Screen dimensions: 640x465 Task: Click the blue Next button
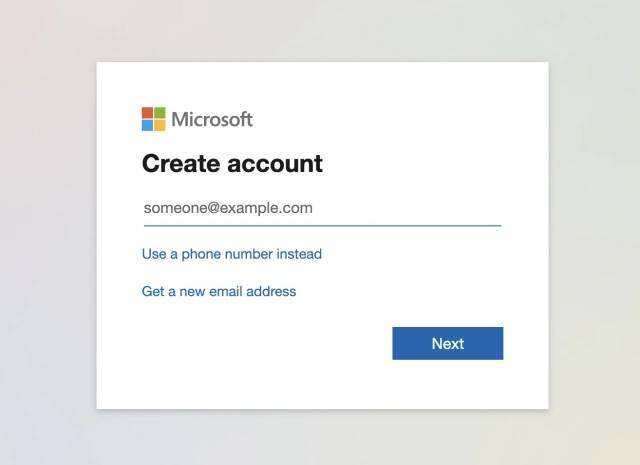tap(448, 343)
